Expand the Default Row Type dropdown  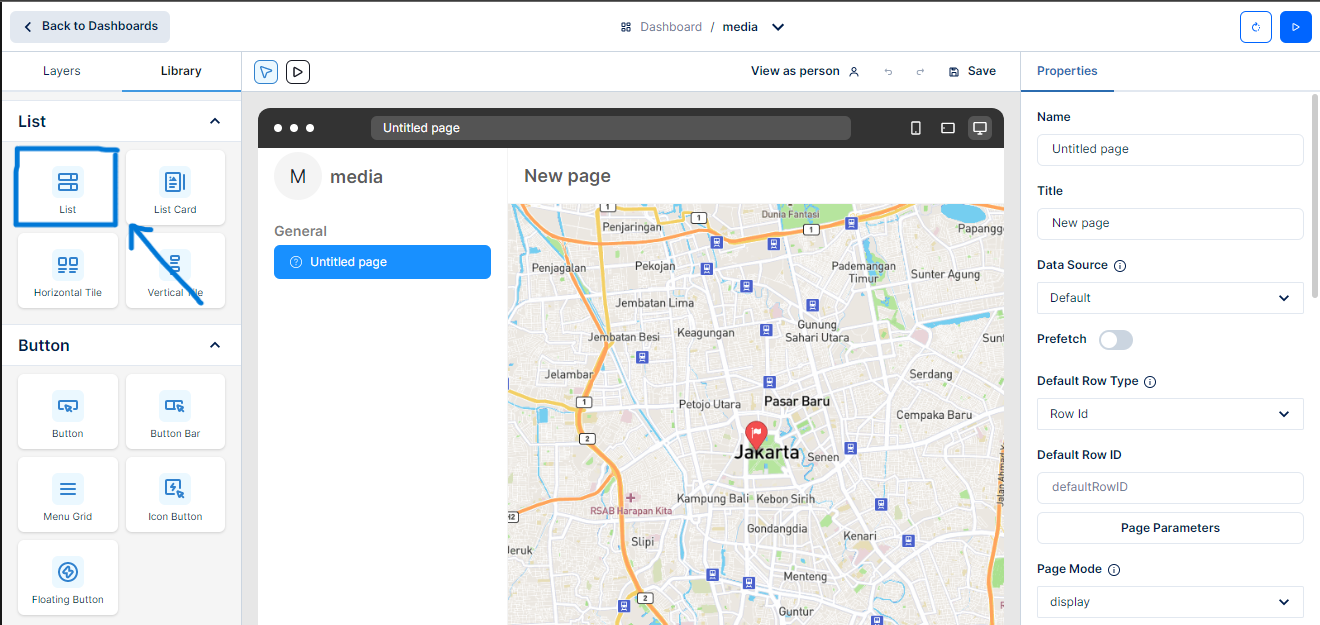coord(1170,414)
